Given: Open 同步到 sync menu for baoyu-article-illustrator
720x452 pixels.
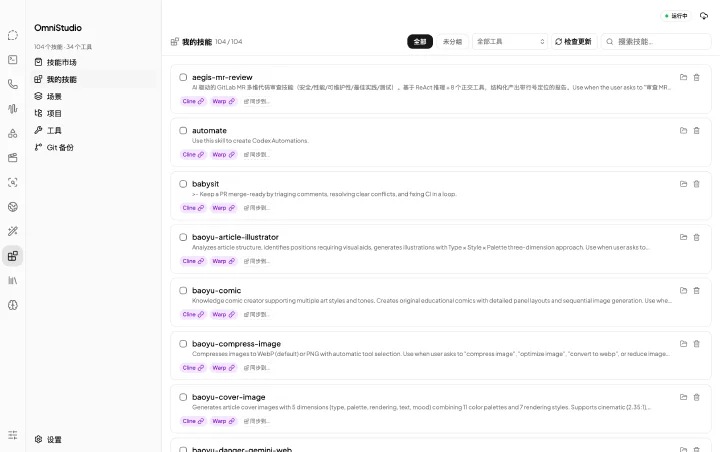Looking at the screenshot, I should (257, 261).
